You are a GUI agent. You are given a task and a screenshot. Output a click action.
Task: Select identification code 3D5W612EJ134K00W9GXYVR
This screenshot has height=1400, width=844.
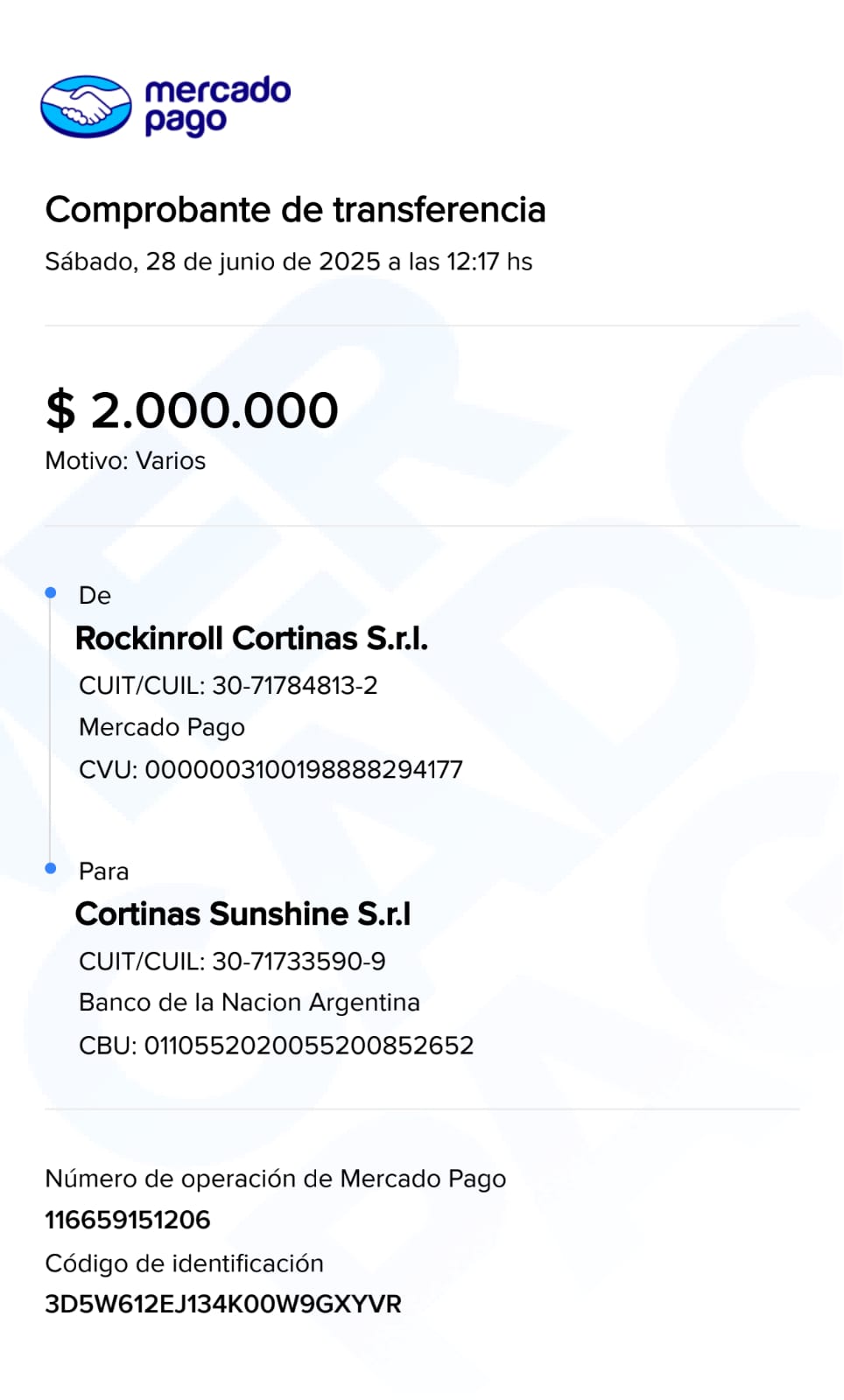coord(223,1305)
